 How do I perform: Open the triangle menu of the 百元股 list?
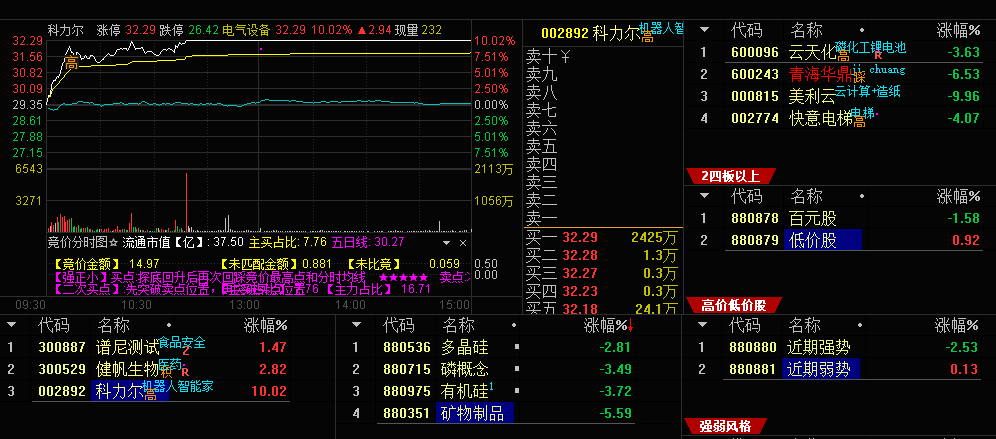[x=704, y=196]
